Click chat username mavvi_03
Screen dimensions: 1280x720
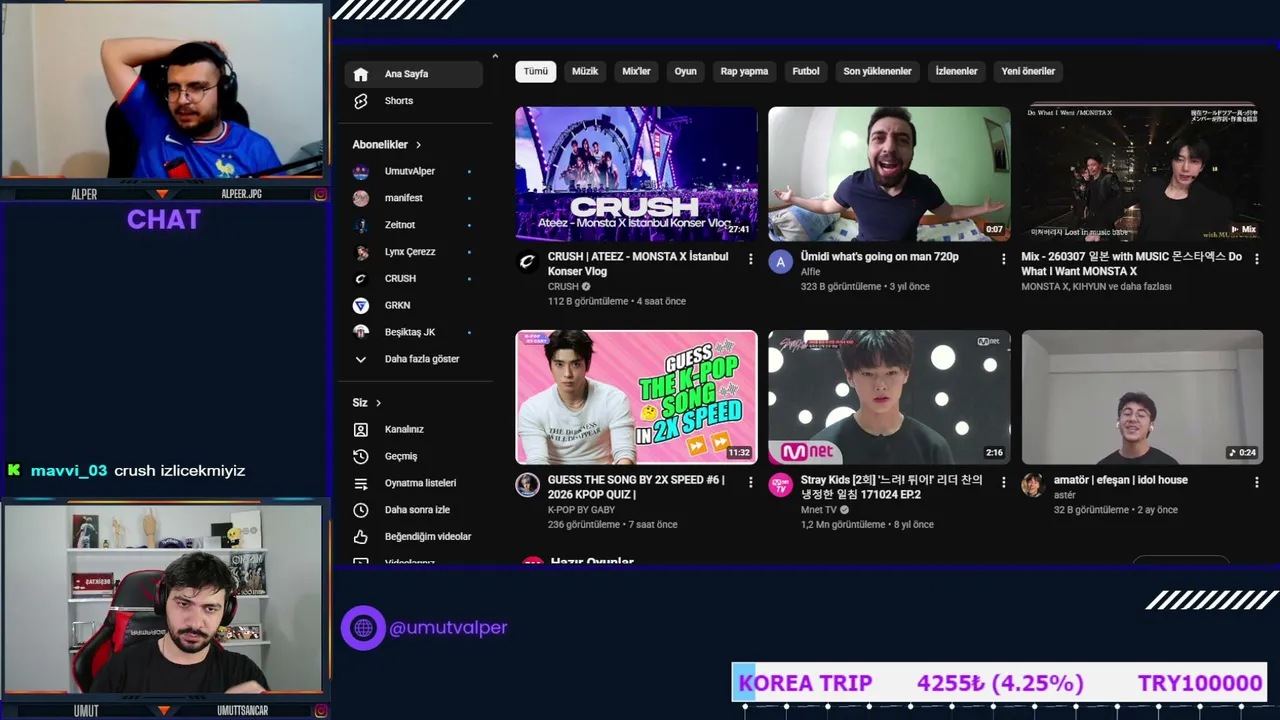(x=69, y=471)
